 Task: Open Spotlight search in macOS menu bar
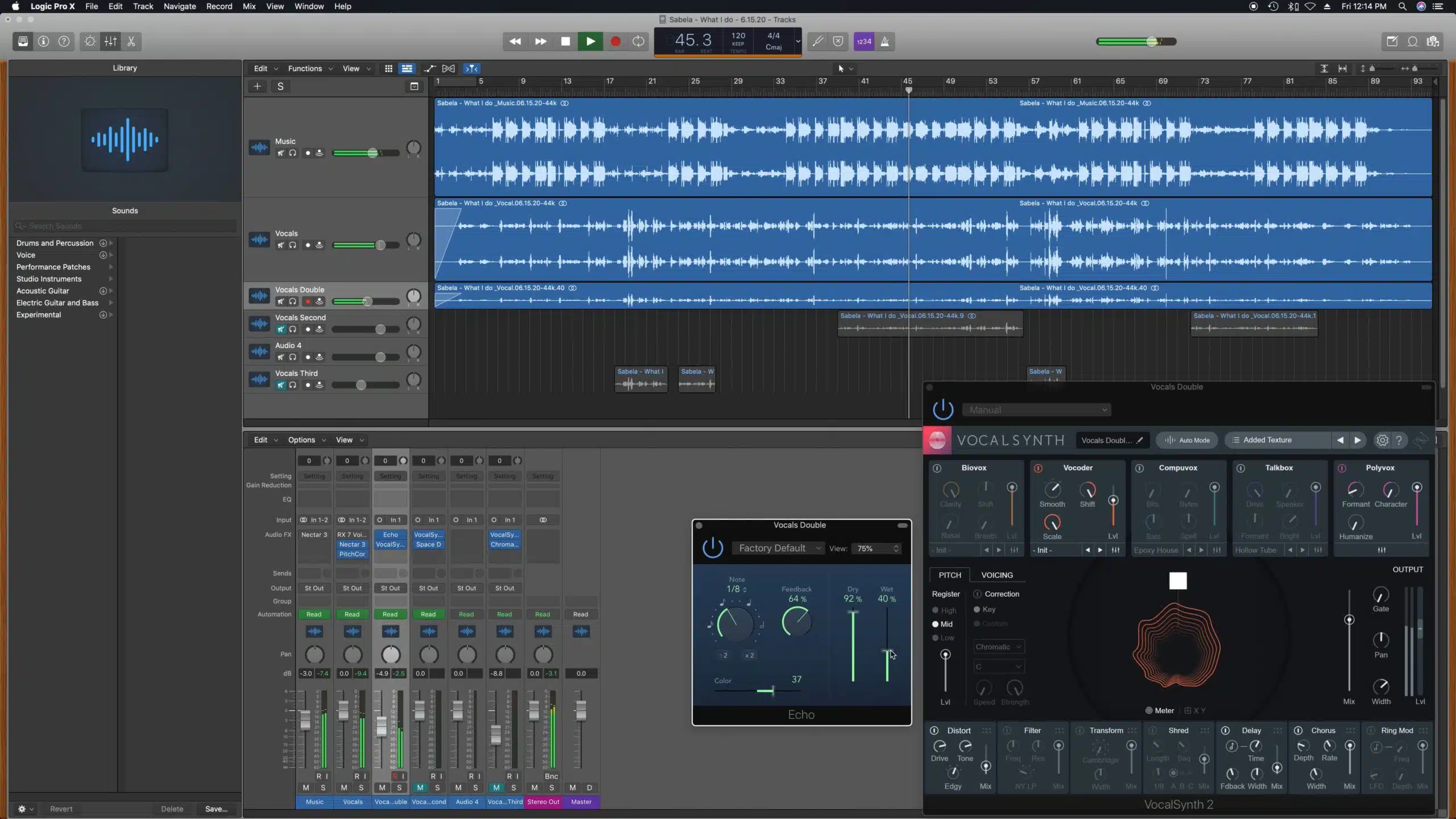[1402, 6]
